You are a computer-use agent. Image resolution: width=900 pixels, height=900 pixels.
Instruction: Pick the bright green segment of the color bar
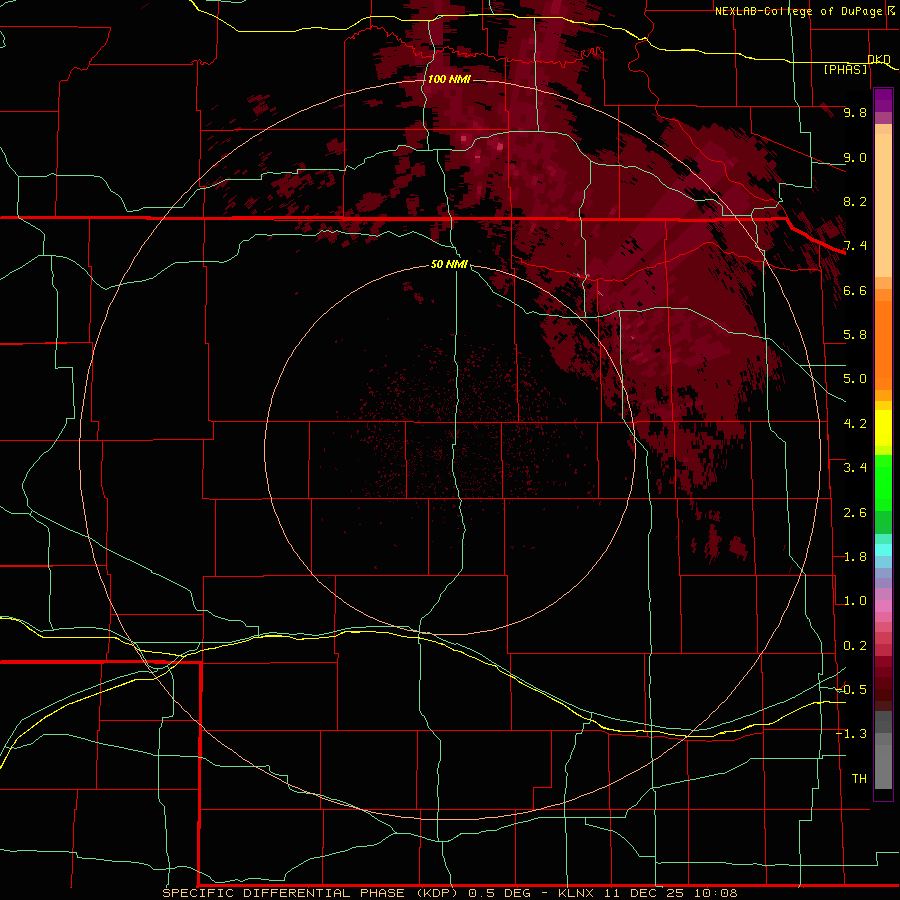883,482
